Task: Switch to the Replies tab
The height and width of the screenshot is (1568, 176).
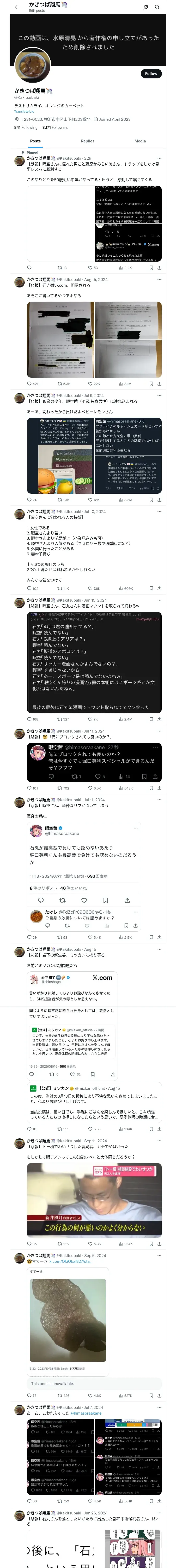Action: tap(87, 141)
